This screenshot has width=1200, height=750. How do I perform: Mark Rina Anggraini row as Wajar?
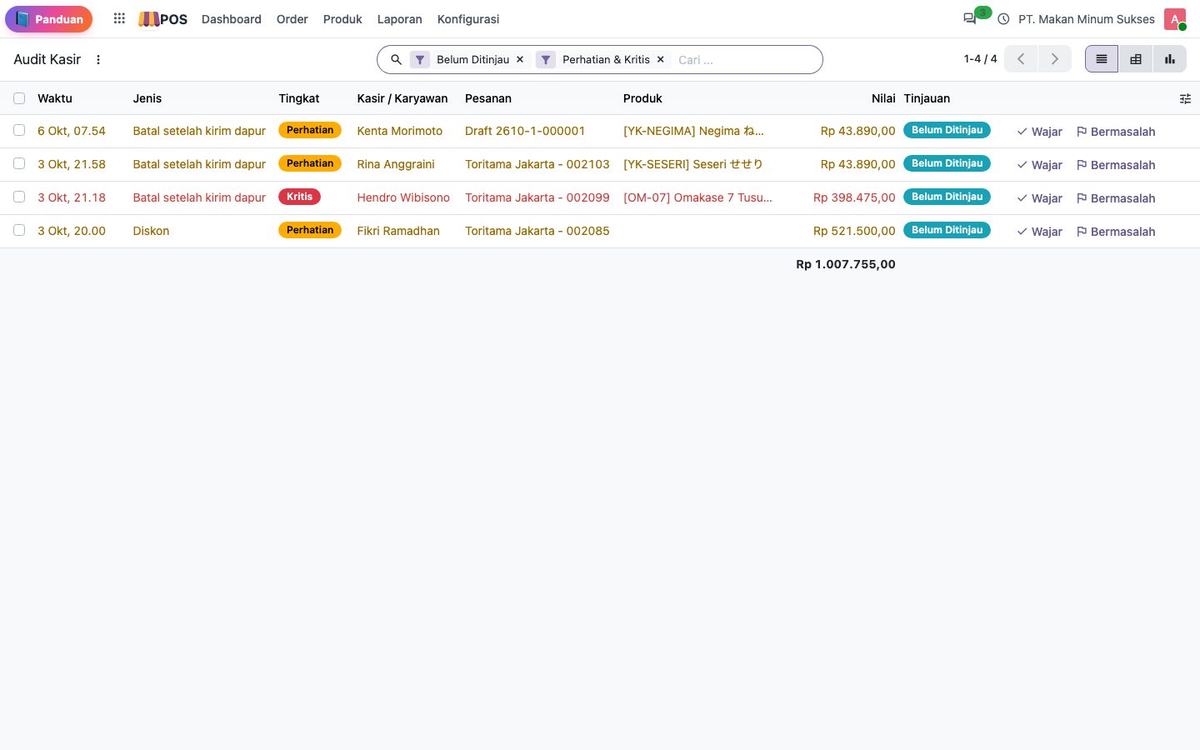1040,165
